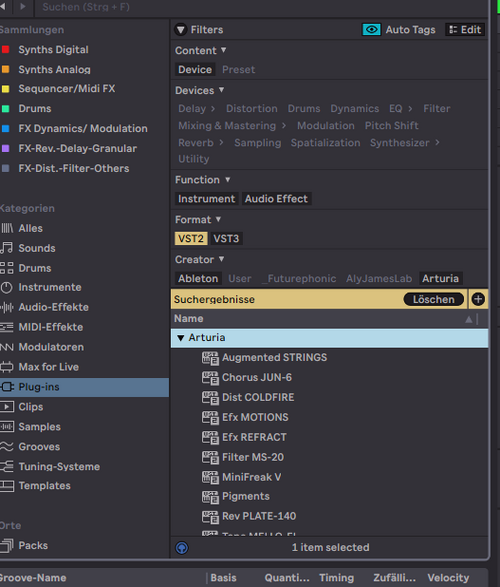Click the Chorus JUN-6 plug-in icon

pos(210,378)
